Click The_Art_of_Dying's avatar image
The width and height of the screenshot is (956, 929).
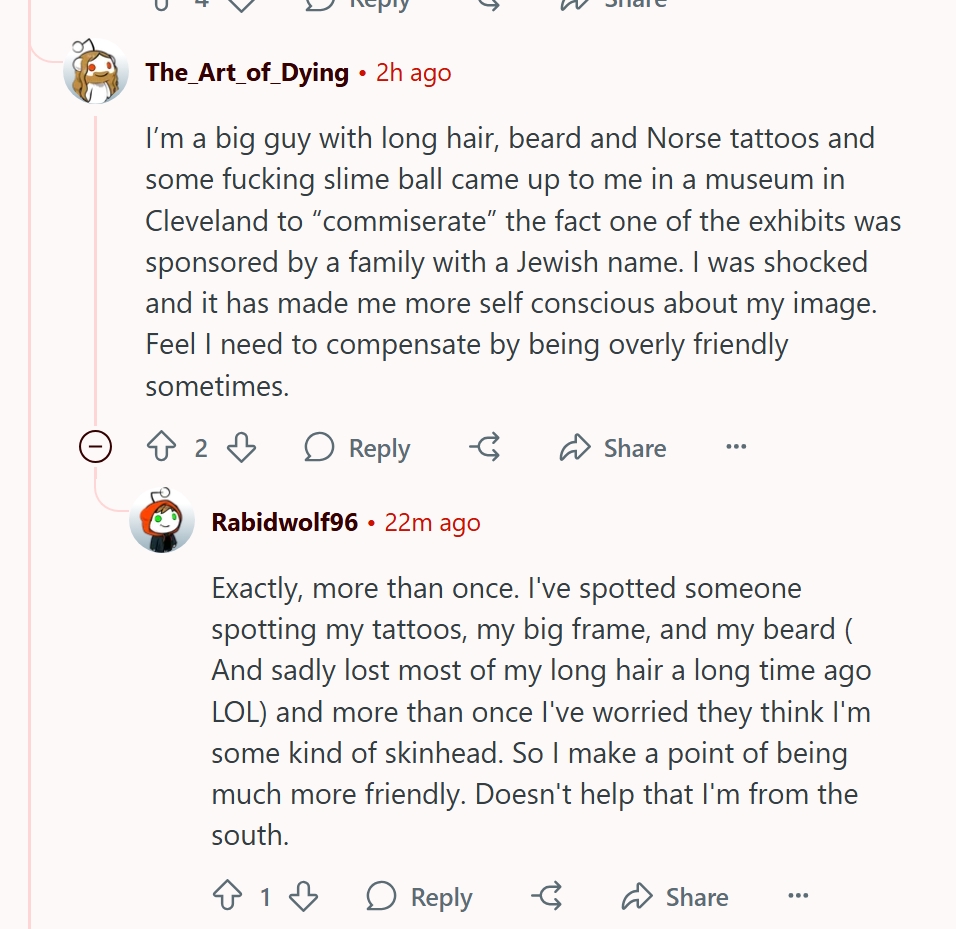pos(96,71)
